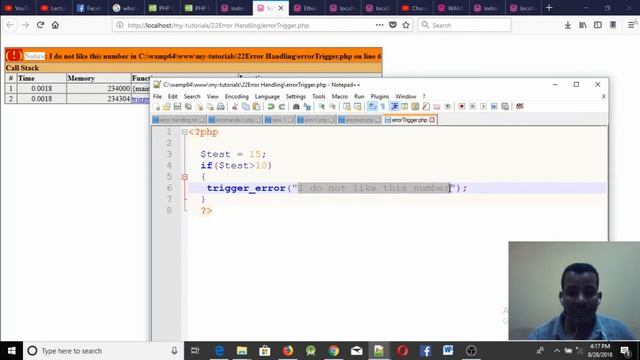Click Undo icon in Notepad++ toolbar
Viewport: 640px width, 360px height.
pyautogui.click(x=271, y=107)
